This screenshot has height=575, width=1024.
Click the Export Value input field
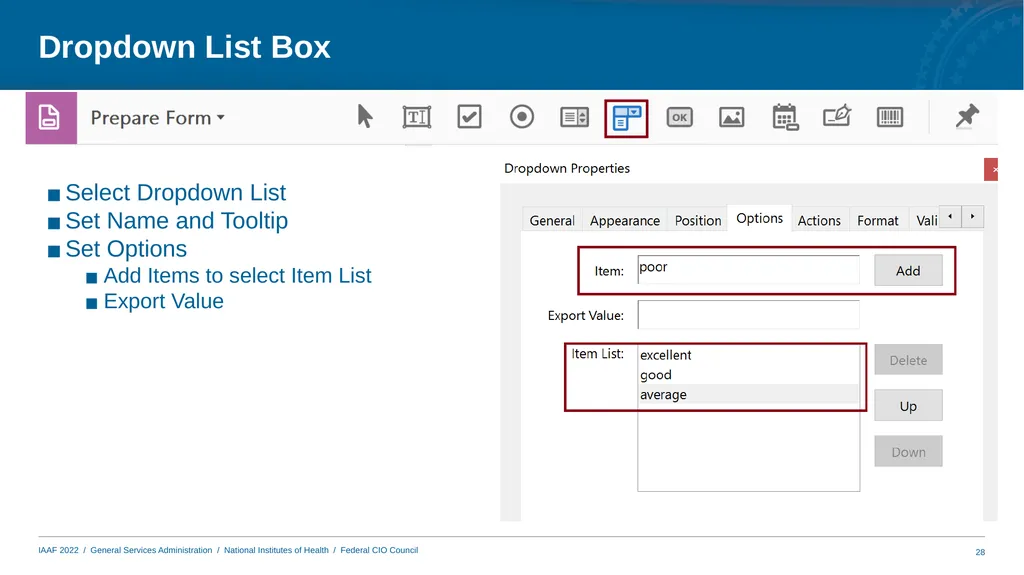(748, 315)
